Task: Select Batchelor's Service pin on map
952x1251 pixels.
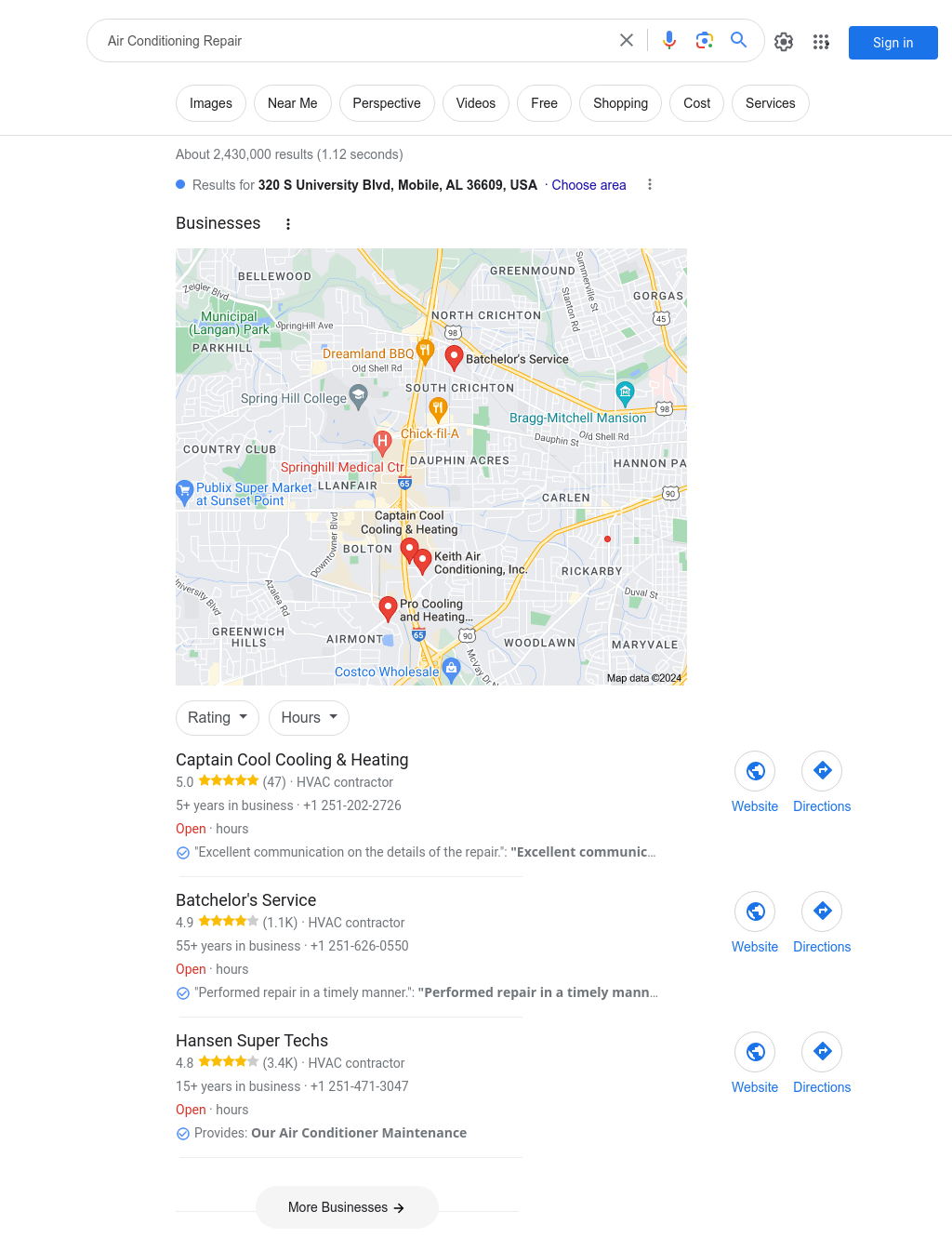Action: coord(454,356)
